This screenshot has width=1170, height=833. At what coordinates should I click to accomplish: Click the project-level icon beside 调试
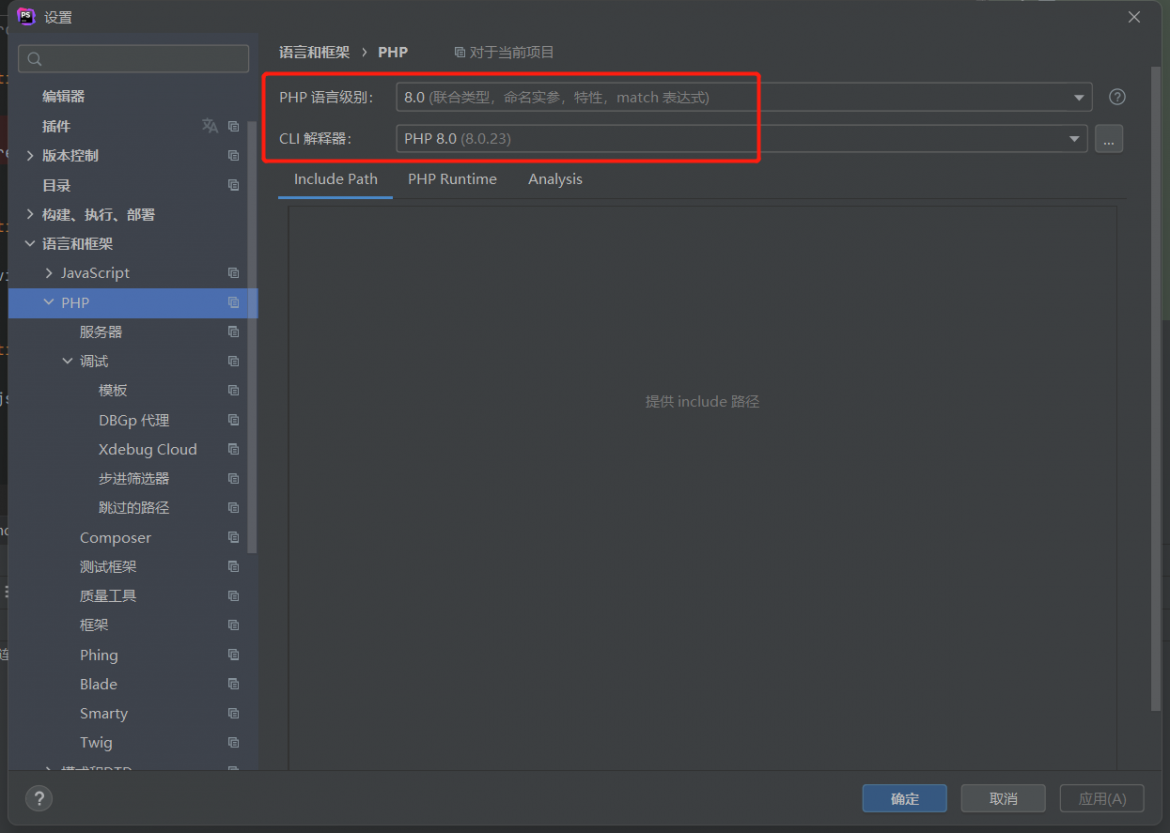click(x=234, y=361)
